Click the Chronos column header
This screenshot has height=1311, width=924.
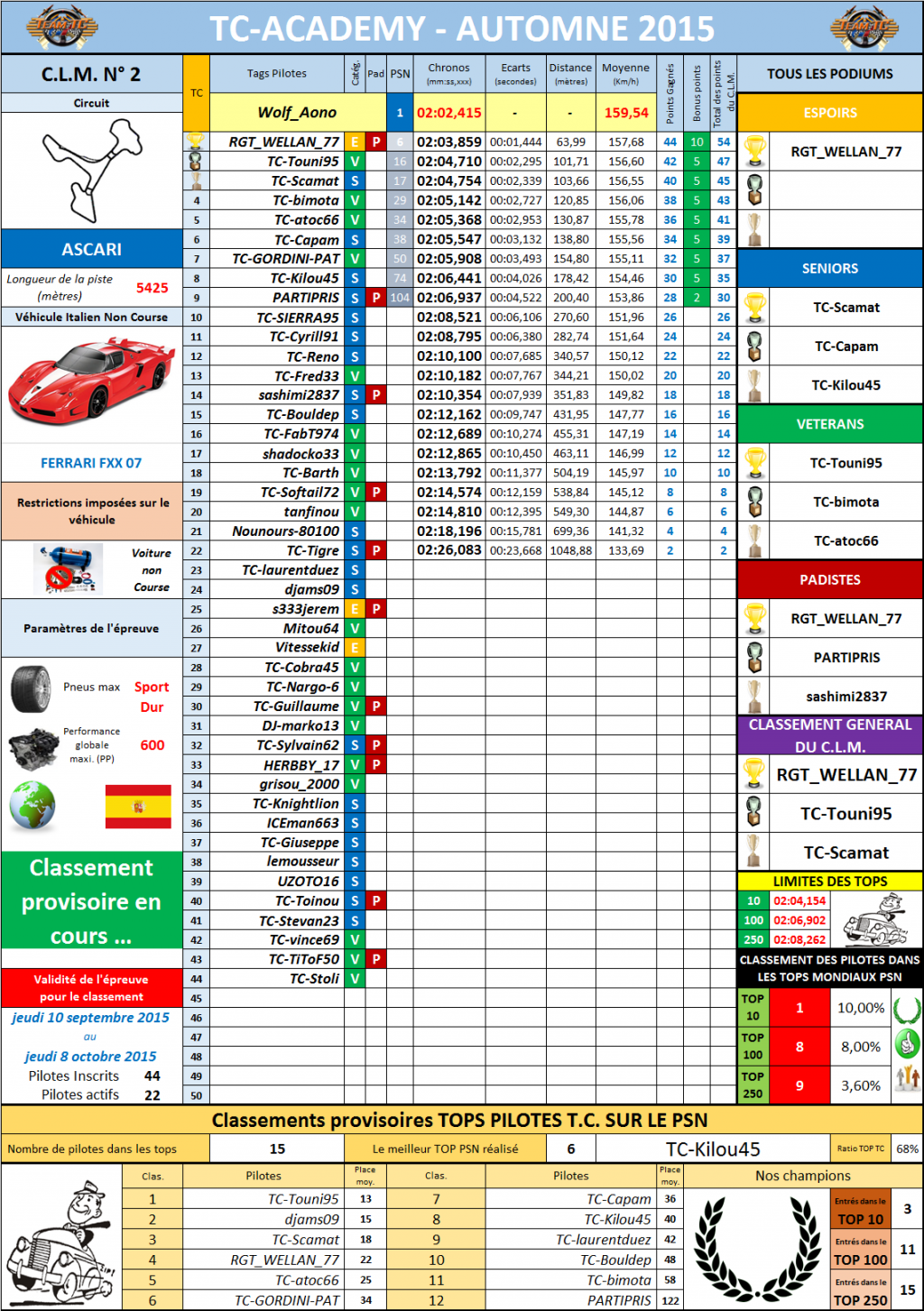pyautogui.click(x=449, y=74)
